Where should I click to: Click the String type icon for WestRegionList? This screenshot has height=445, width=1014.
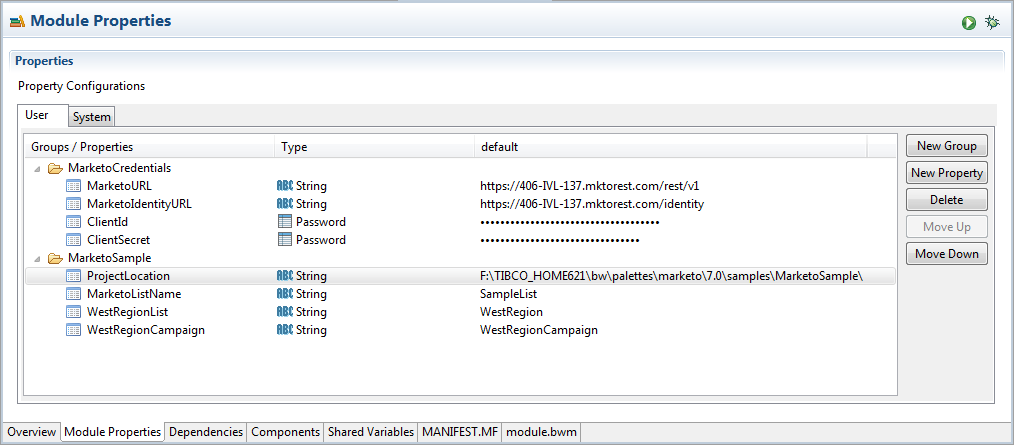tap(285, 312)
